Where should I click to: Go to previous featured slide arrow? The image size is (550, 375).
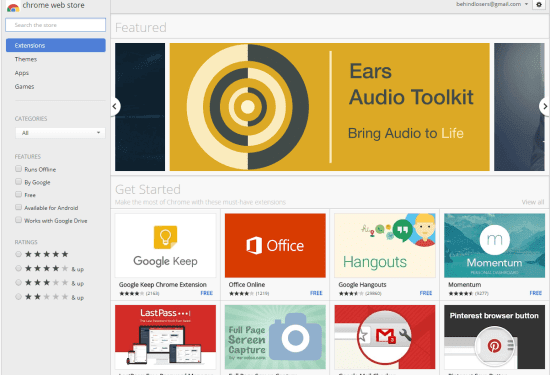[115, 106]
